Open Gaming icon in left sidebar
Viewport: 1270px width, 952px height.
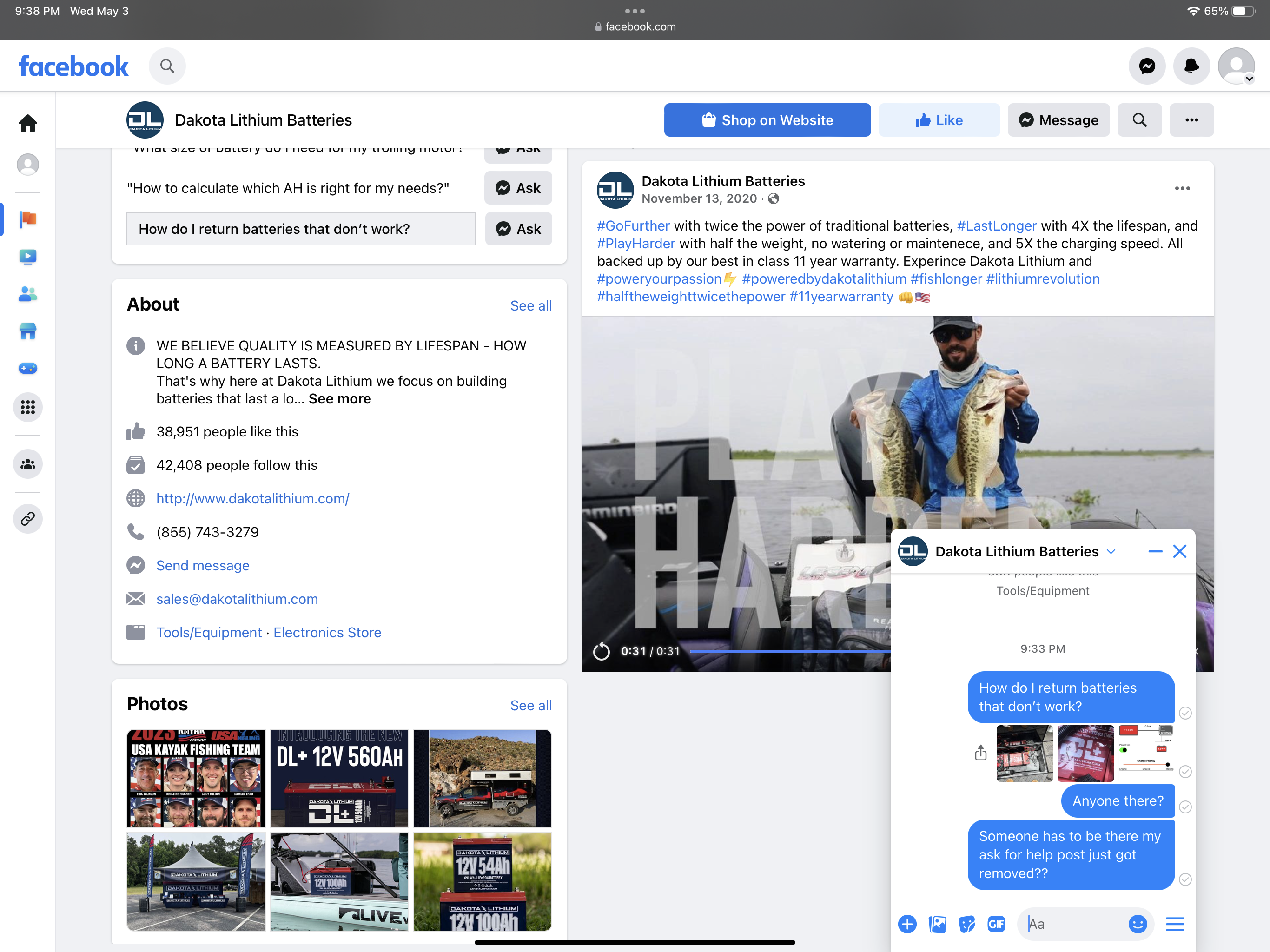27,369
